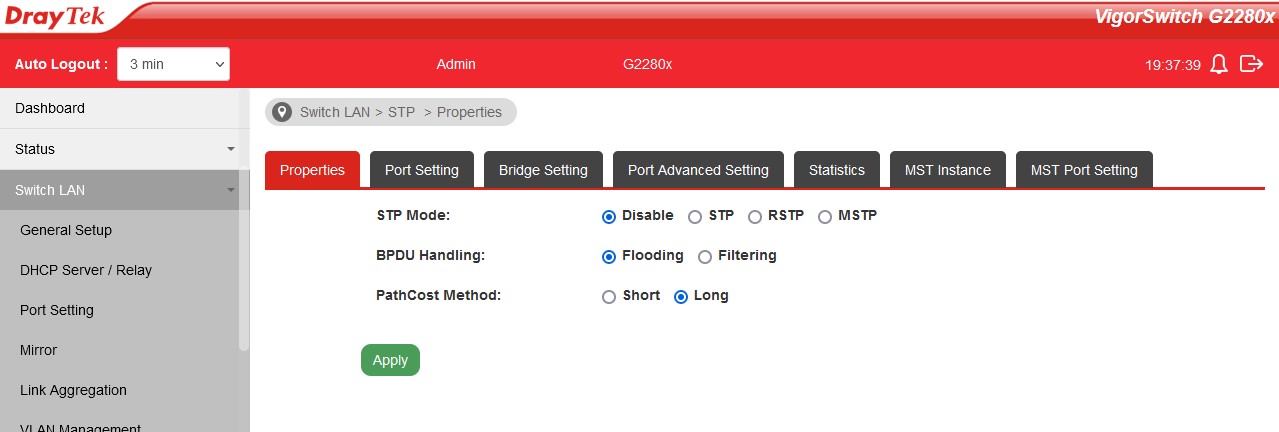Viewport: 1279px width, 432px height.
Task: Select RSTP mode option
Action: (755, 216)
